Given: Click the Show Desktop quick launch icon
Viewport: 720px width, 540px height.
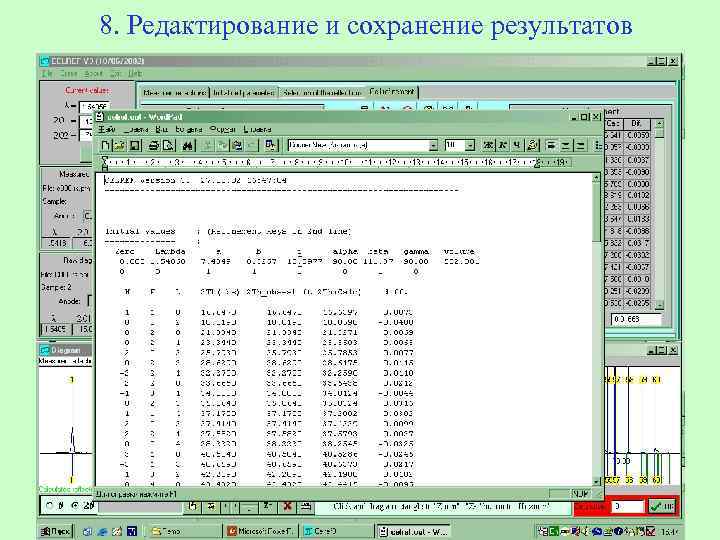Looking at the screenshot, I should pyautogui.click(x=87, y=531).
